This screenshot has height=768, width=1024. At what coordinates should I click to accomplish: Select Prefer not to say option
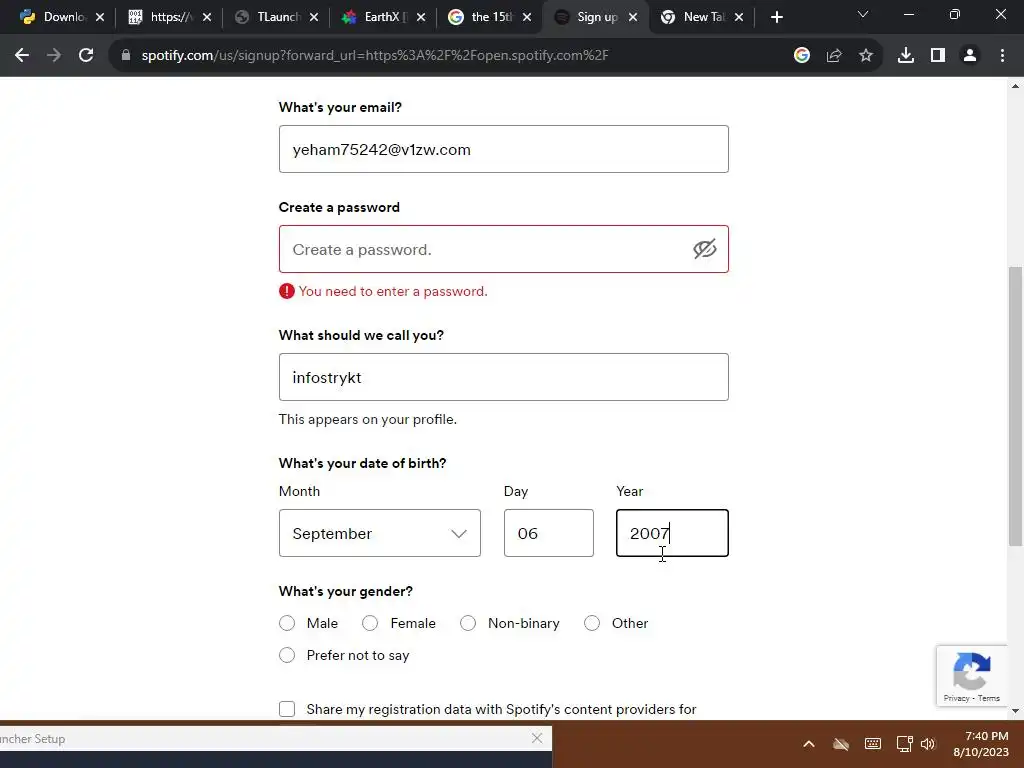click(x=287, y=655)
